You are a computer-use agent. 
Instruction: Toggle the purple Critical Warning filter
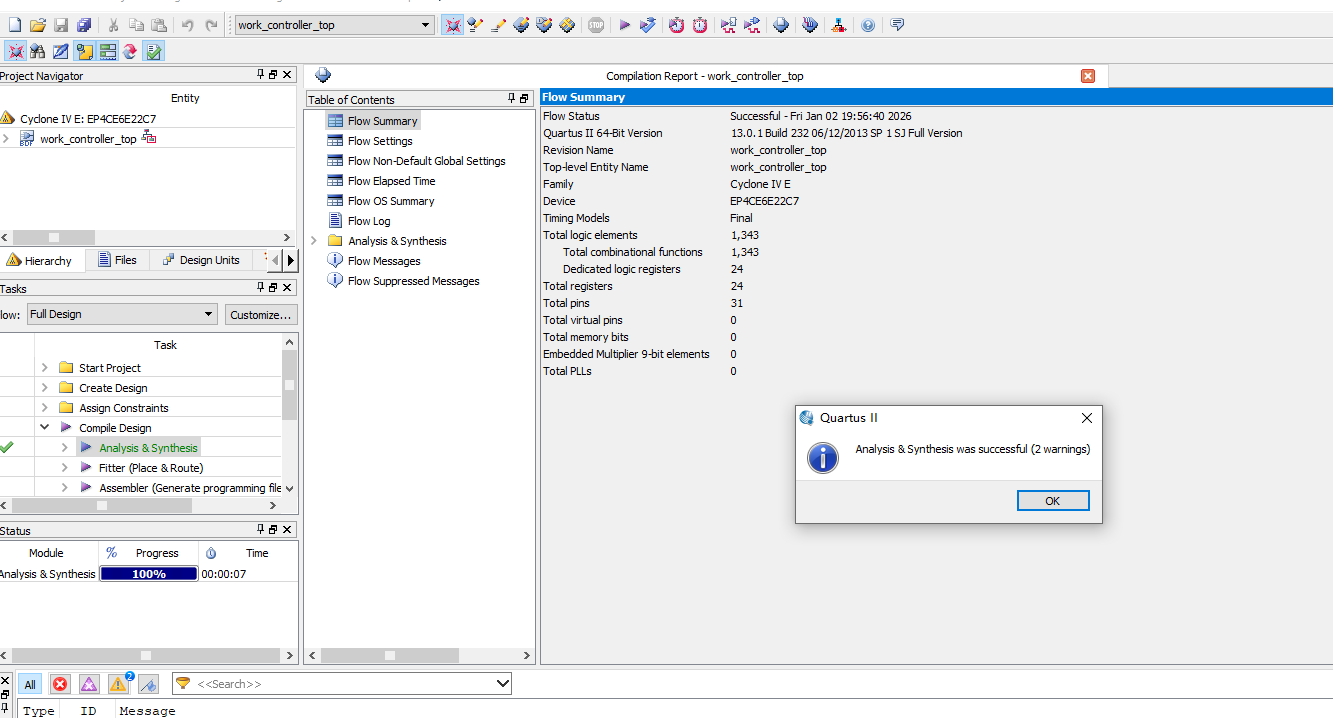89,685
